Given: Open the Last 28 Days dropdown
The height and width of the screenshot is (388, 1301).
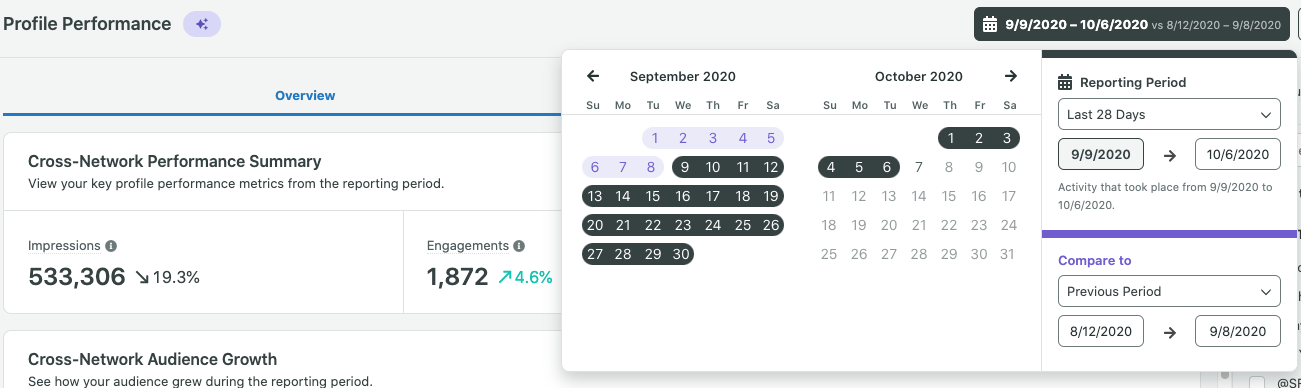Looking at the screenshot, I should (x=1169, y=115).
